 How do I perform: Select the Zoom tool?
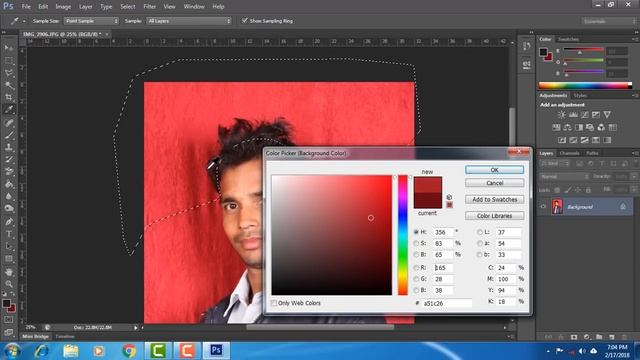coord(9,284)
